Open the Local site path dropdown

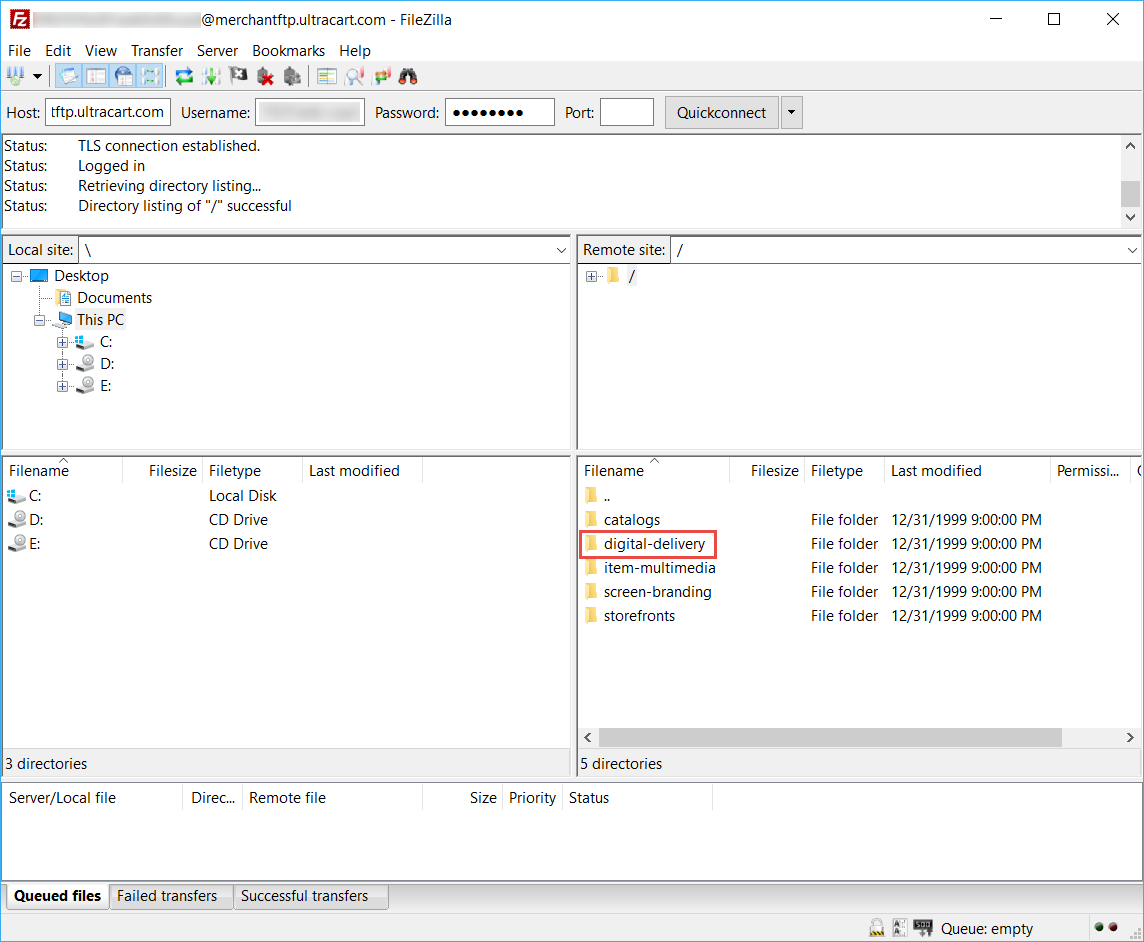click(560, 250)
